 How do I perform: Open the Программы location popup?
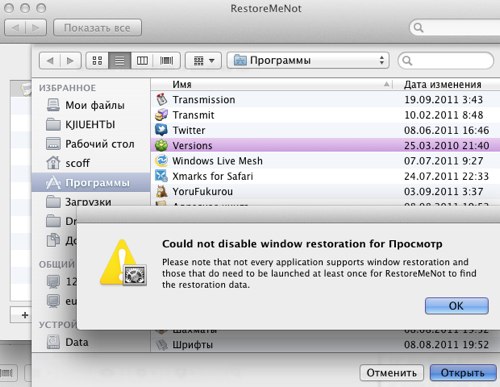click(x=308, y=61)
